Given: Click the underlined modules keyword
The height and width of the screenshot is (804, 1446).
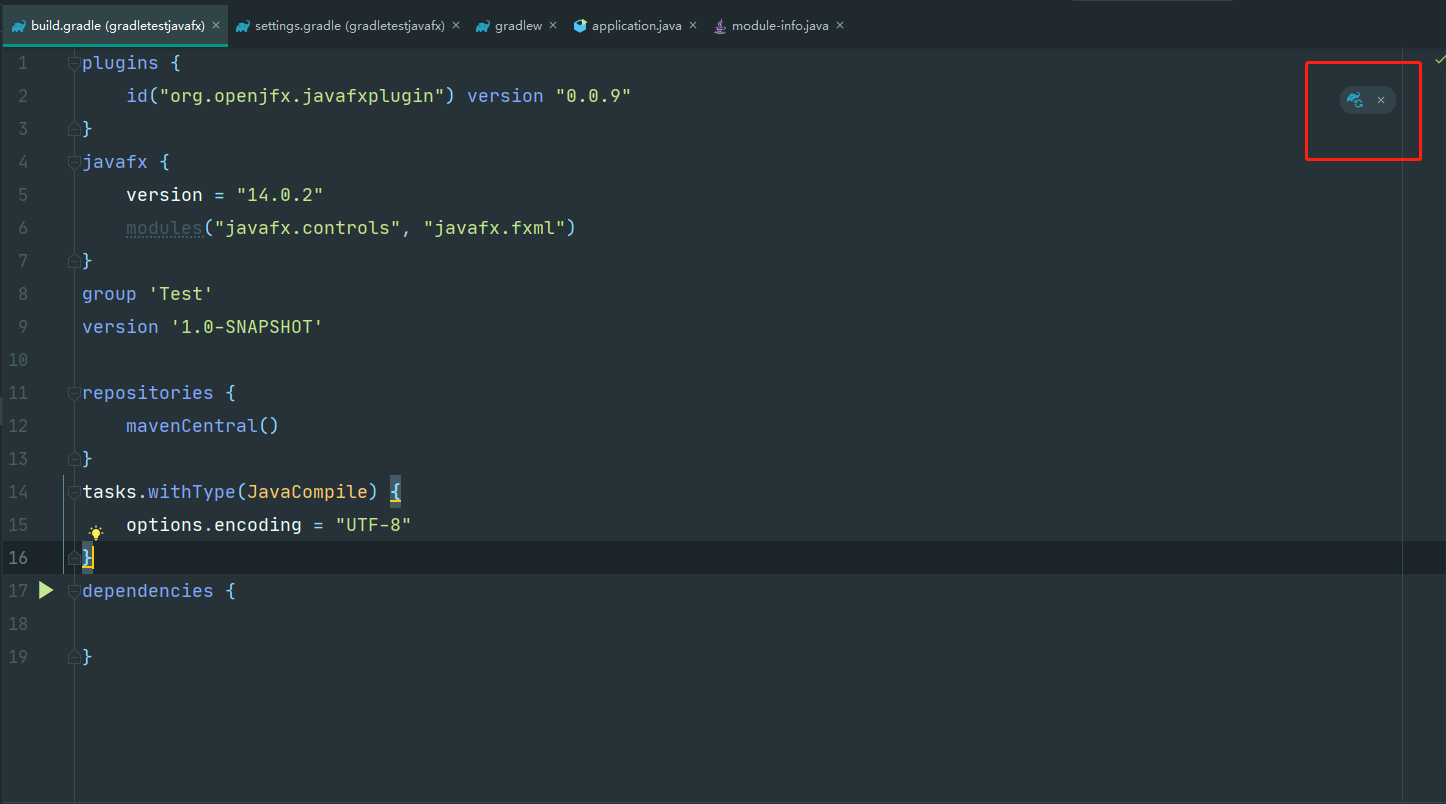Looking at the screenshot, I should [164, 228].
